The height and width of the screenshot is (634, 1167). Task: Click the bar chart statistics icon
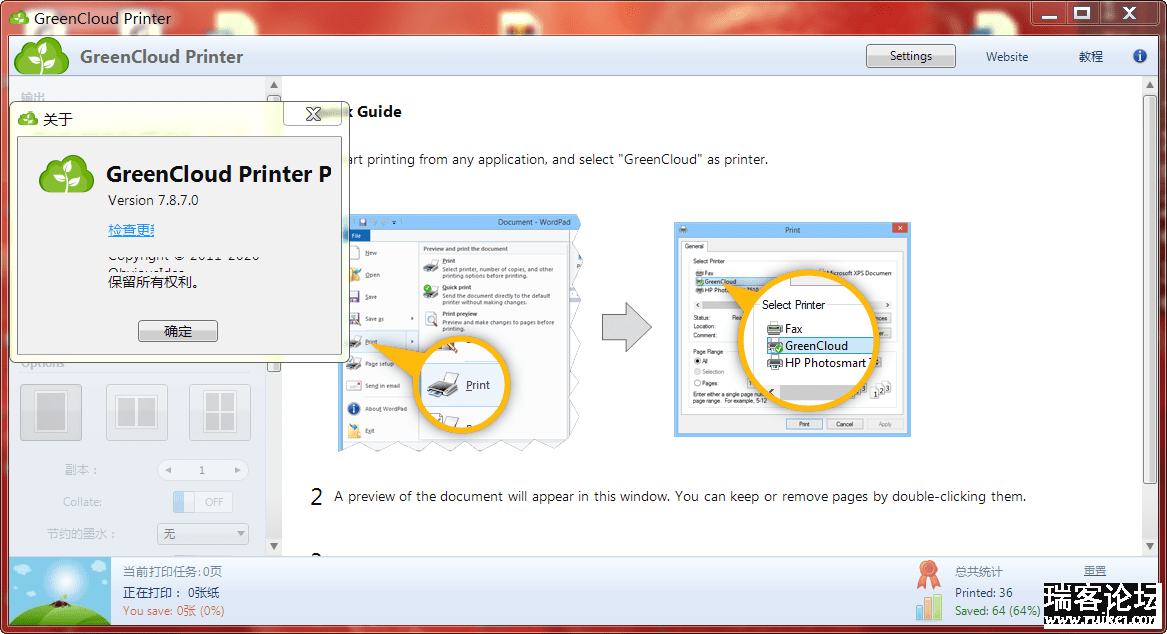(x=928, y=606)
